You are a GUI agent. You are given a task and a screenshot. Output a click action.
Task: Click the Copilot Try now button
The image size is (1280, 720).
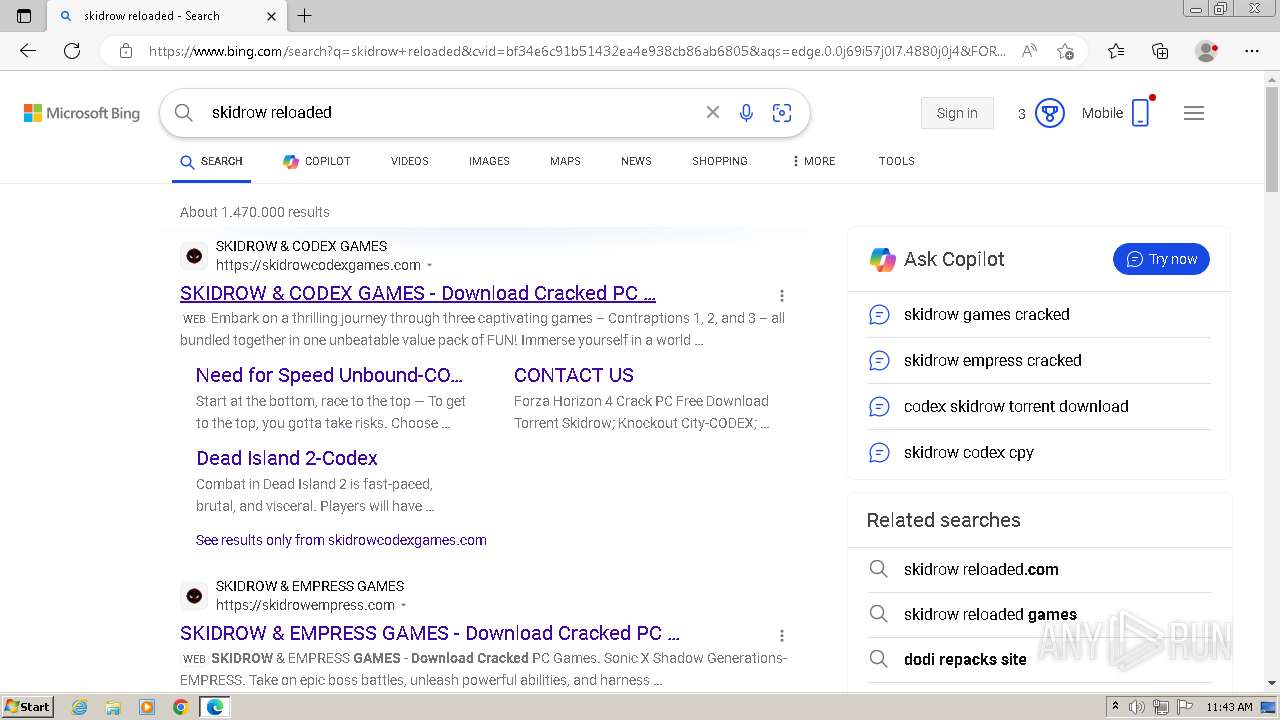tap(1161, 259)
